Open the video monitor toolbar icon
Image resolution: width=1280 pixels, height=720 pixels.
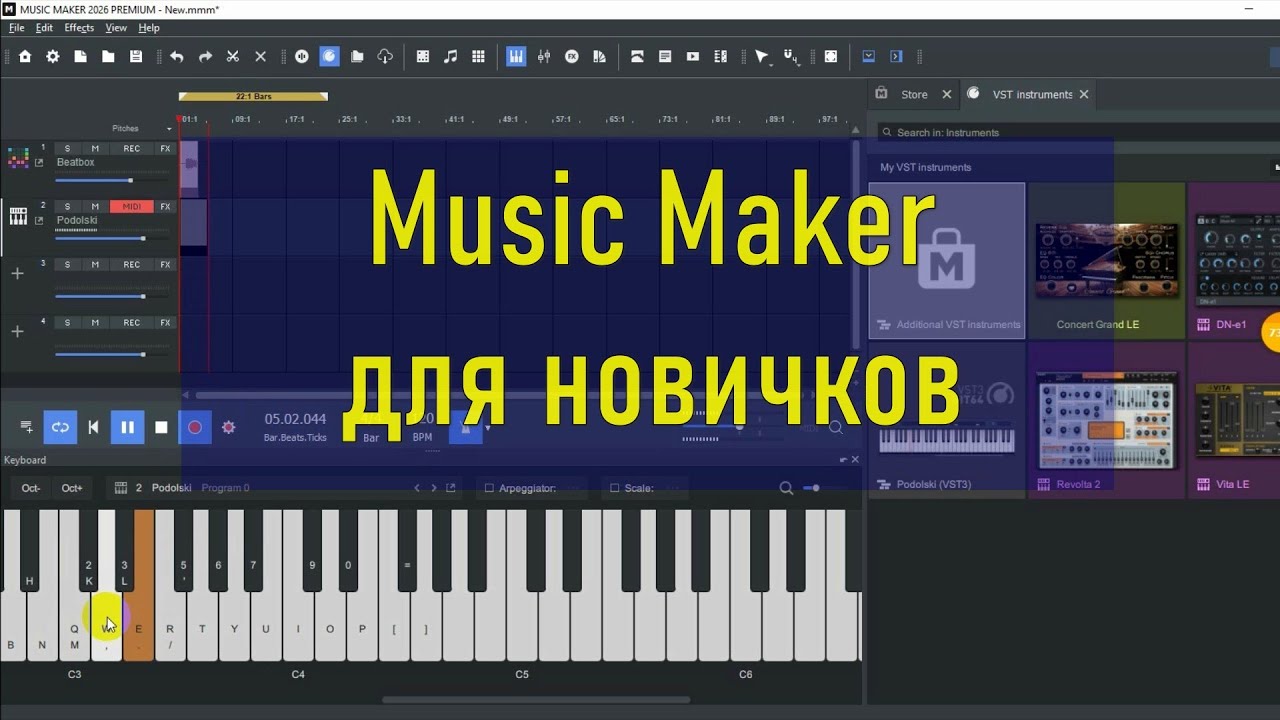[693, 57]
